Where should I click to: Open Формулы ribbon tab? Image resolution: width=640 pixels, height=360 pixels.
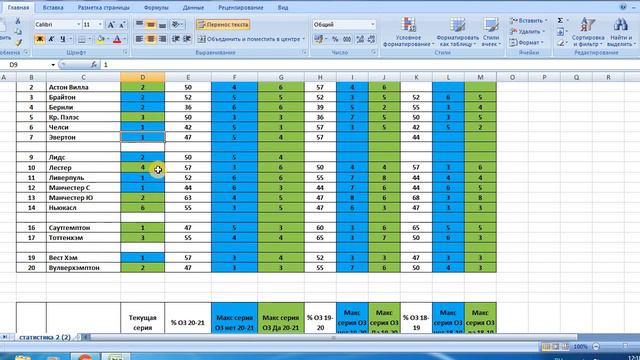[x=156, y=7]
